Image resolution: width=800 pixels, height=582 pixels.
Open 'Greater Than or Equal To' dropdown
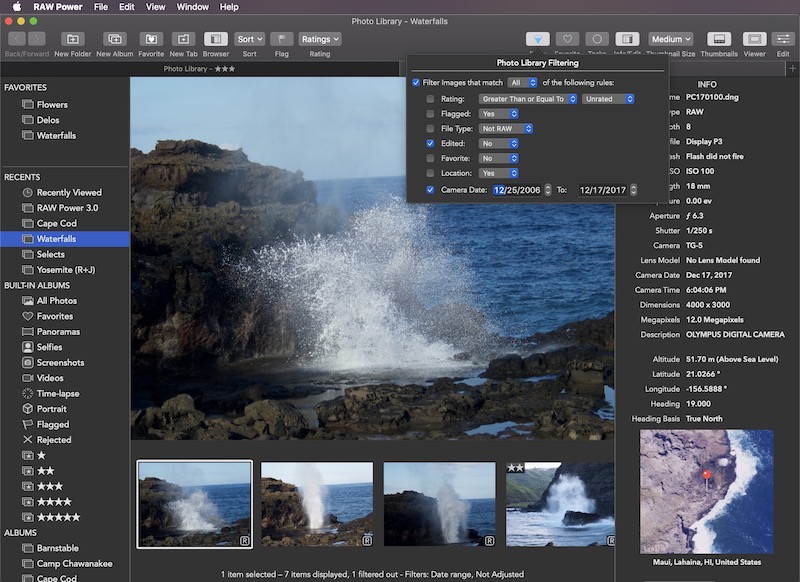pyautogui.click(x=528, y=99)
